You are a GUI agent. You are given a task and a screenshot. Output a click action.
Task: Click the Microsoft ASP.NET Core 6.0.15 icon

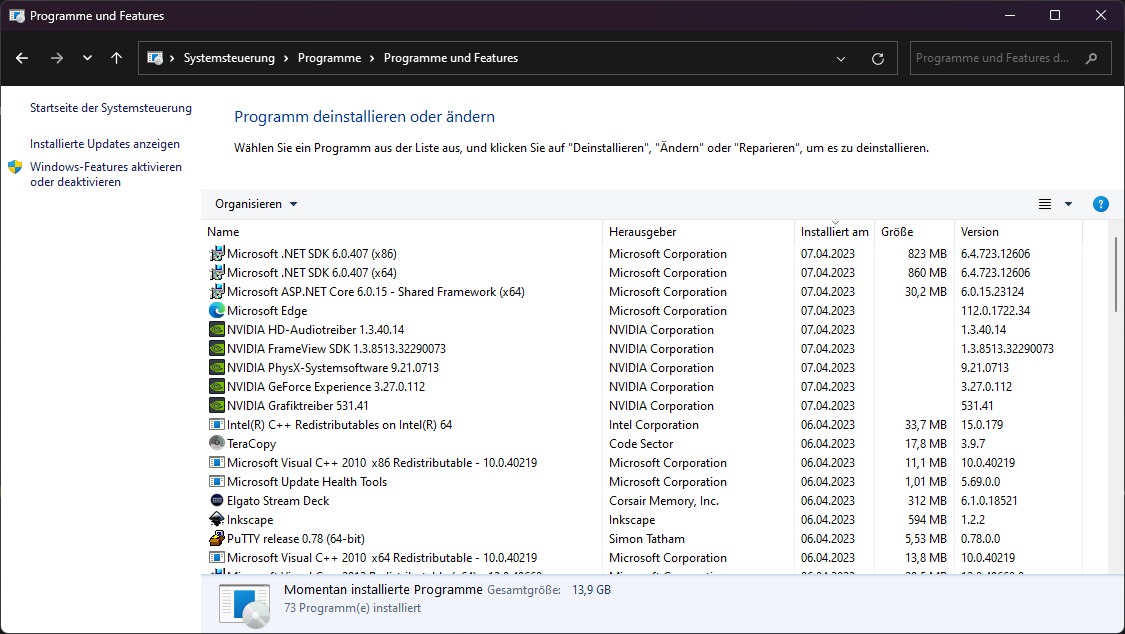click(x=217, y=291)
